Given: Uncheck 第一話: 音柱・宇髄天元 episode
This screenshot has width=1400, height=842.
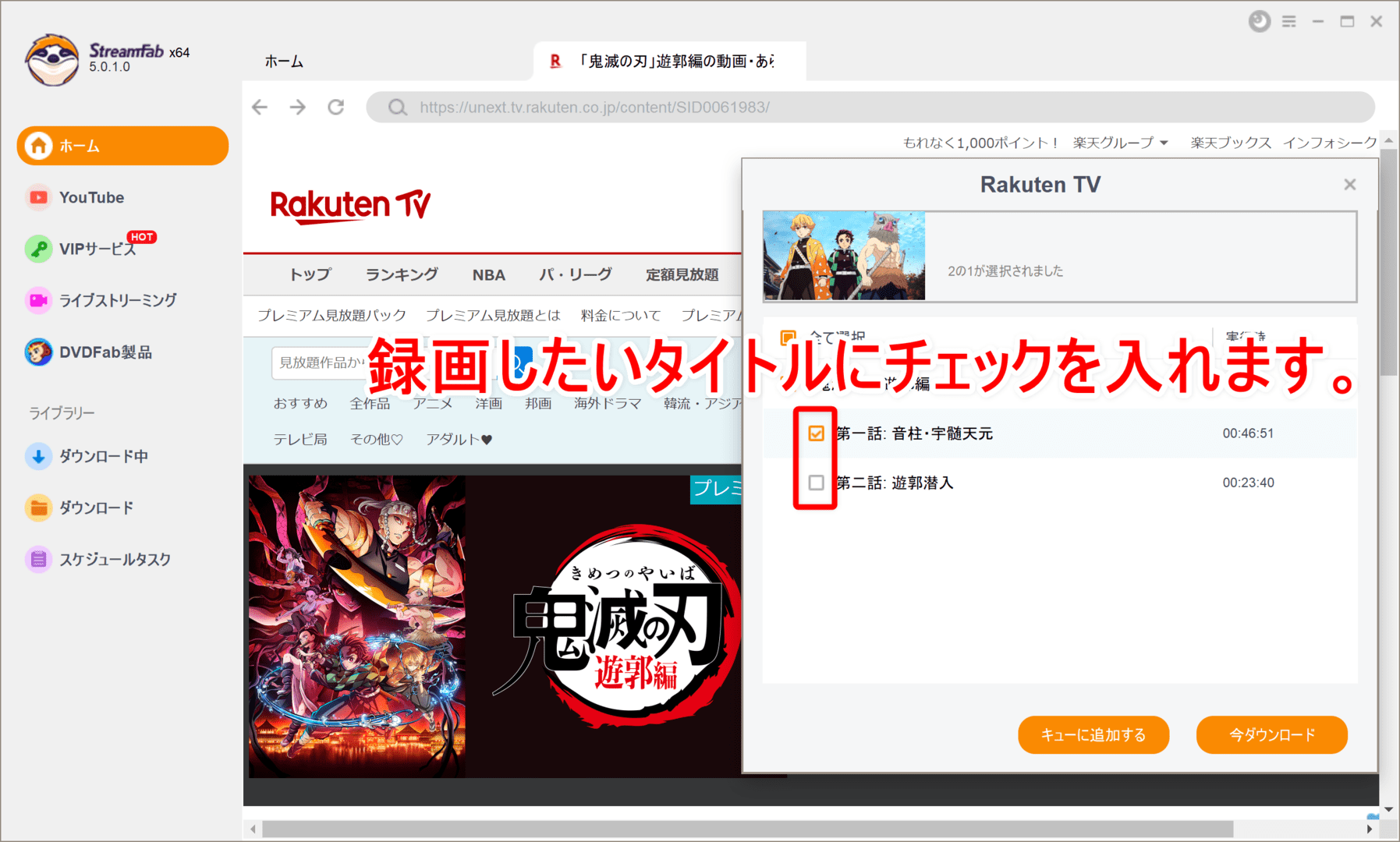Looking at the screenshot, I should [816, 433].
